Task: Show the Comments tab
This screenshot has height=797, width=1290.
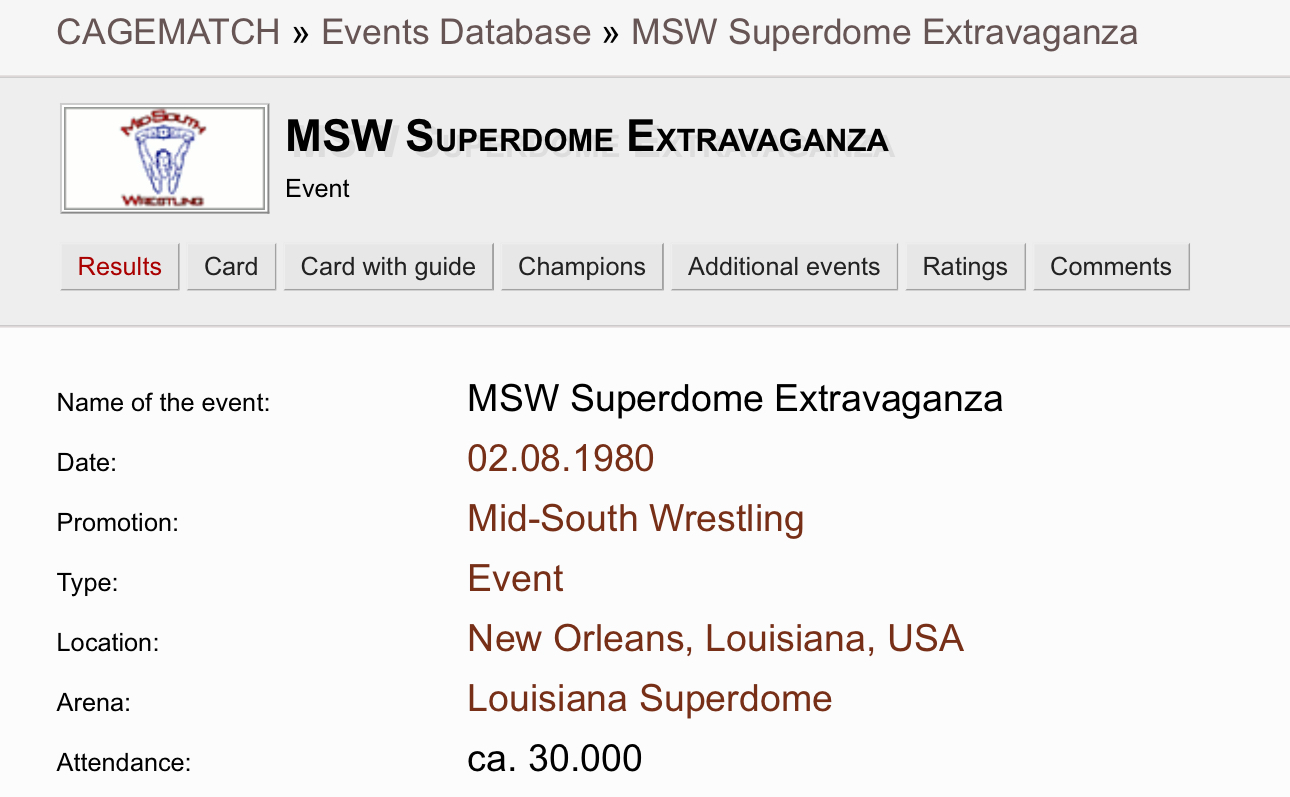Action: [x=1111, y=267]
